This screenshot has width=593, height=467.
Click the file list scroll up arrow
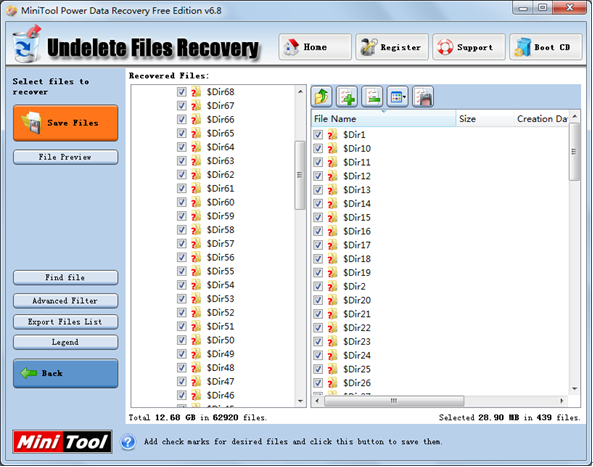point(574,116)
